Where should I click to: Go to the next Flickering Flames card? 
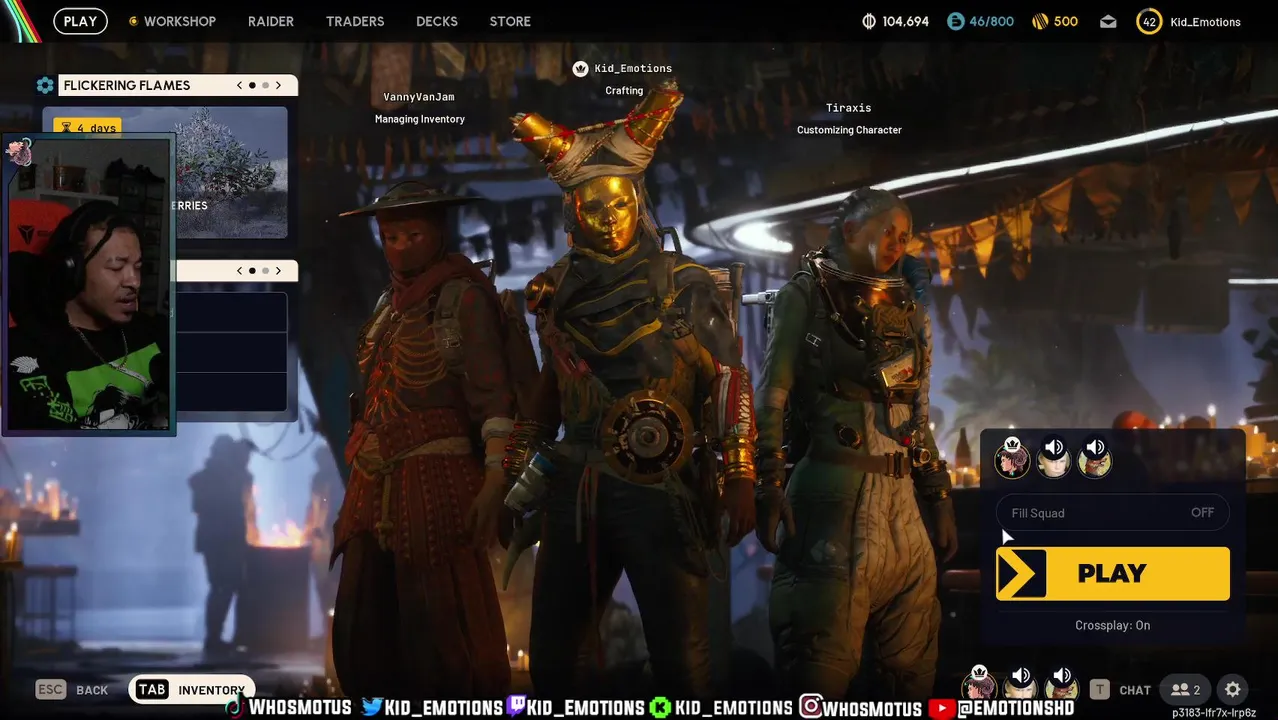[278, 85]
